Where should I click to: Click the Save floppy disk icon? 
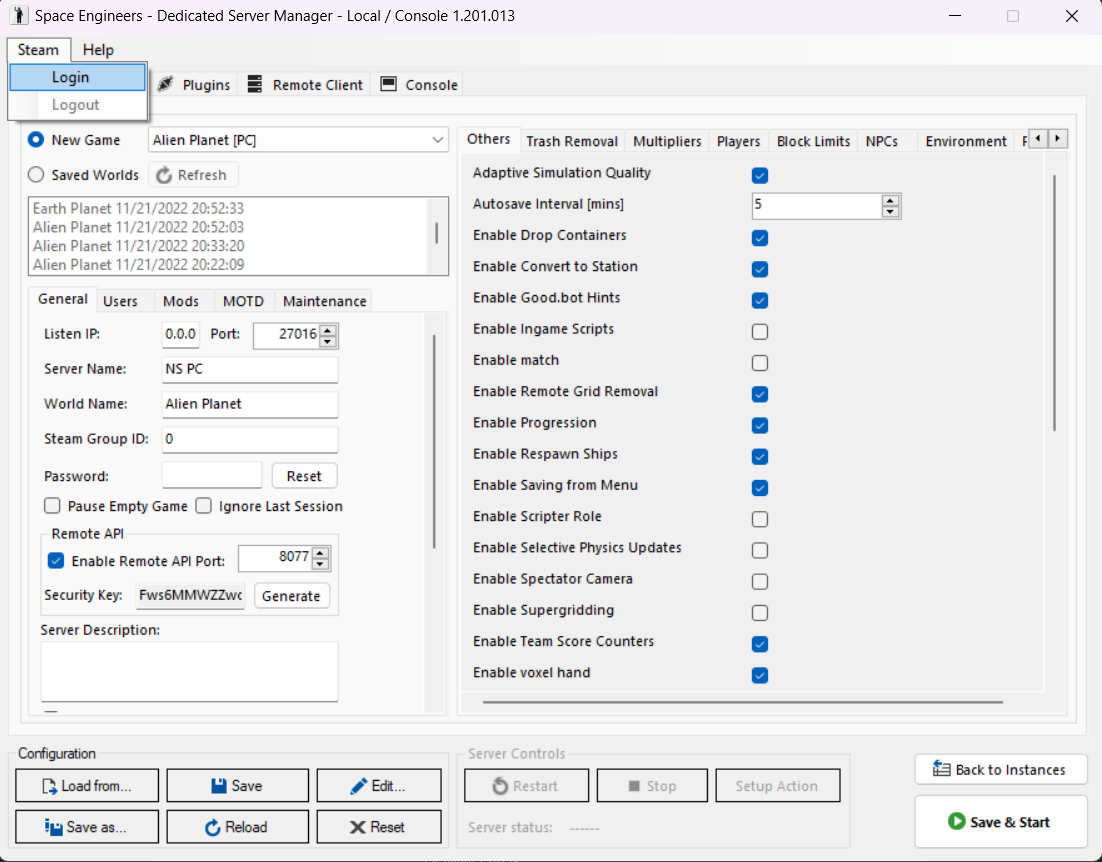[219, 785]
